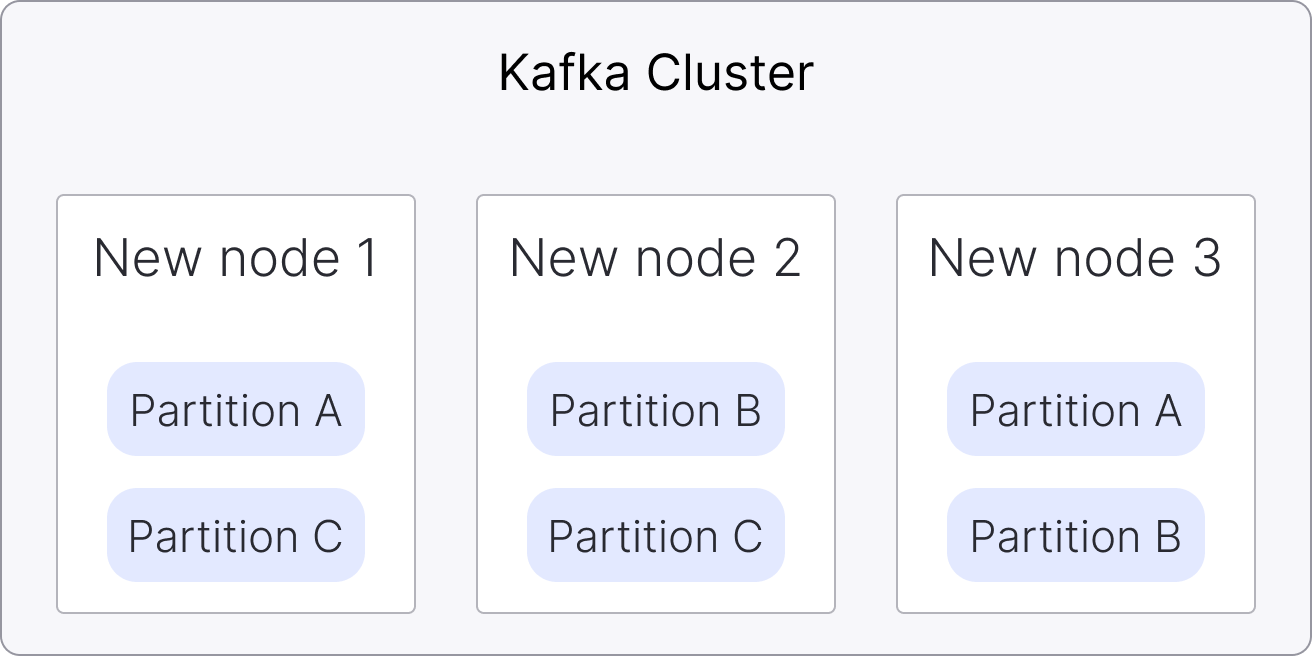Click Partition C in New node 1
Image resolution: width=1312 pixels, height=656 pixels.
coord(236,536)
